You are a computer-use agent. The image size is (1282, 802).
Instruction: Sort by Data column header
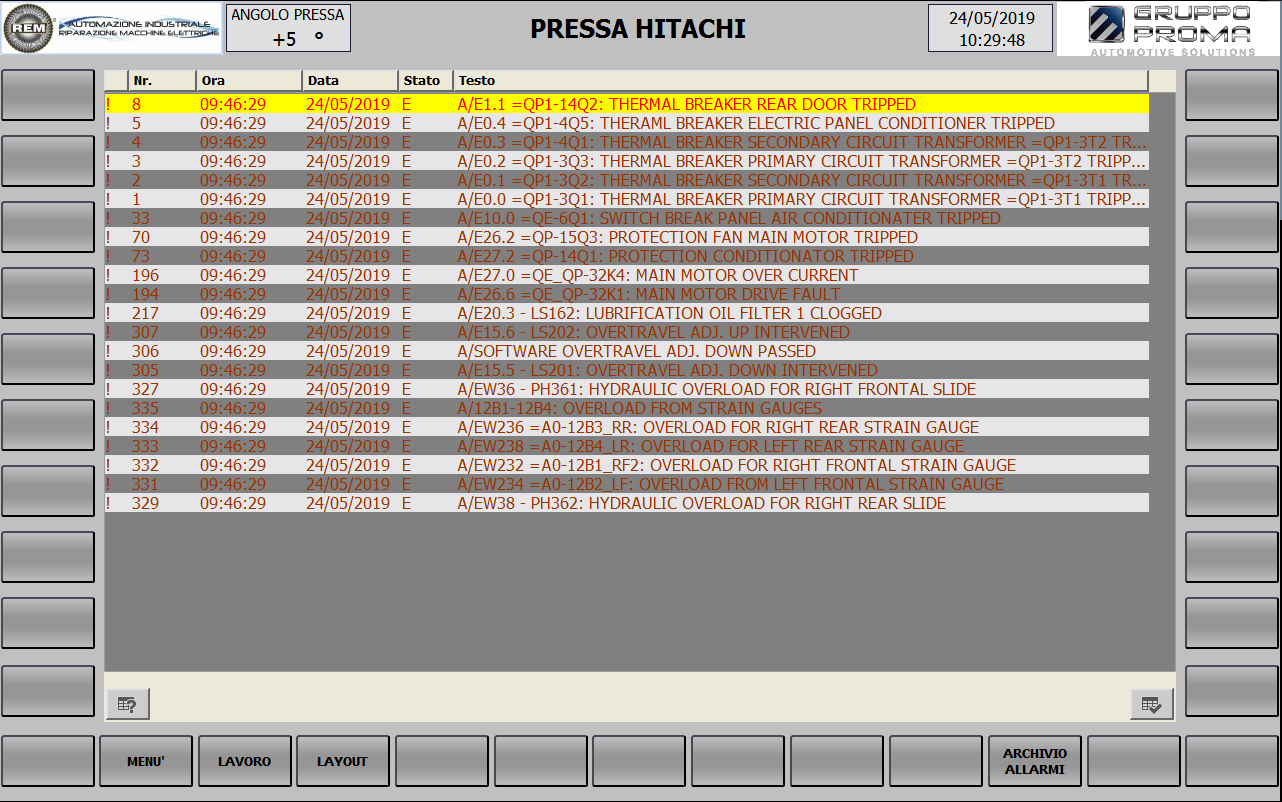coord(350,80)
